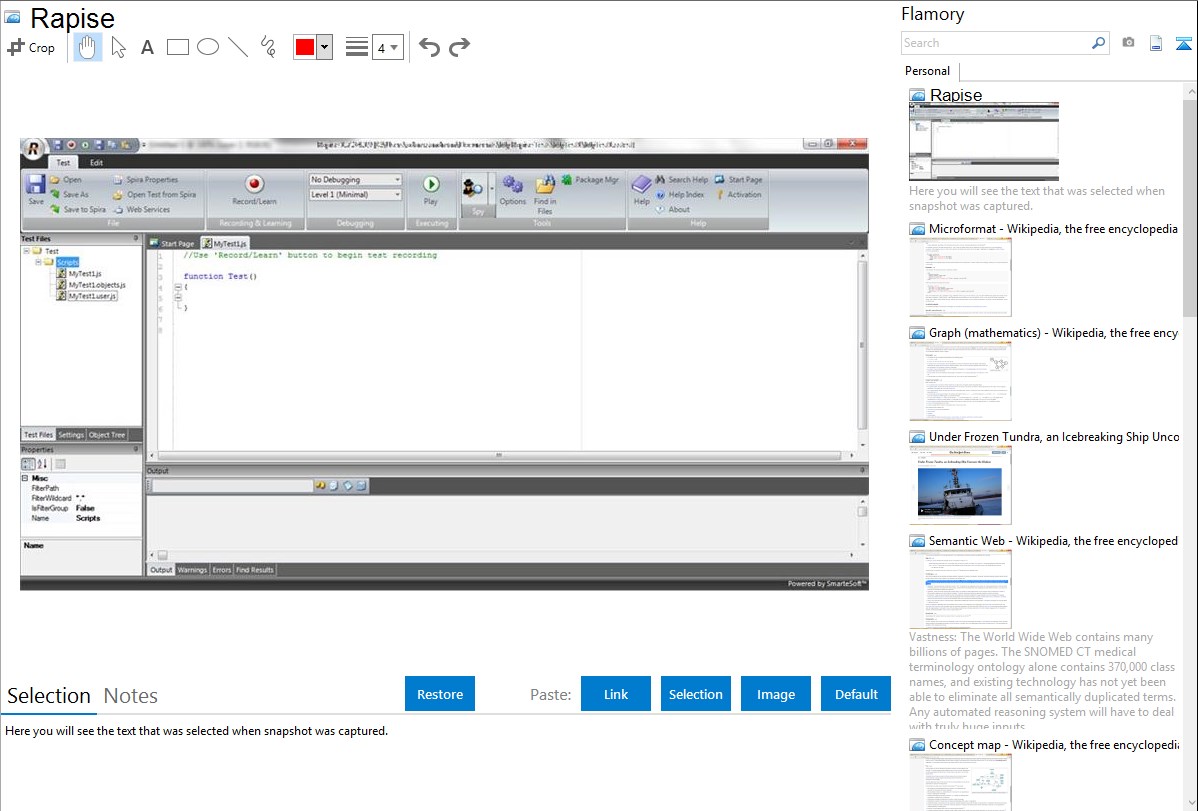This screenshot has width=1198, height=811.
Task: Open the Semantic Web snapshot
Action: point(960,589)
